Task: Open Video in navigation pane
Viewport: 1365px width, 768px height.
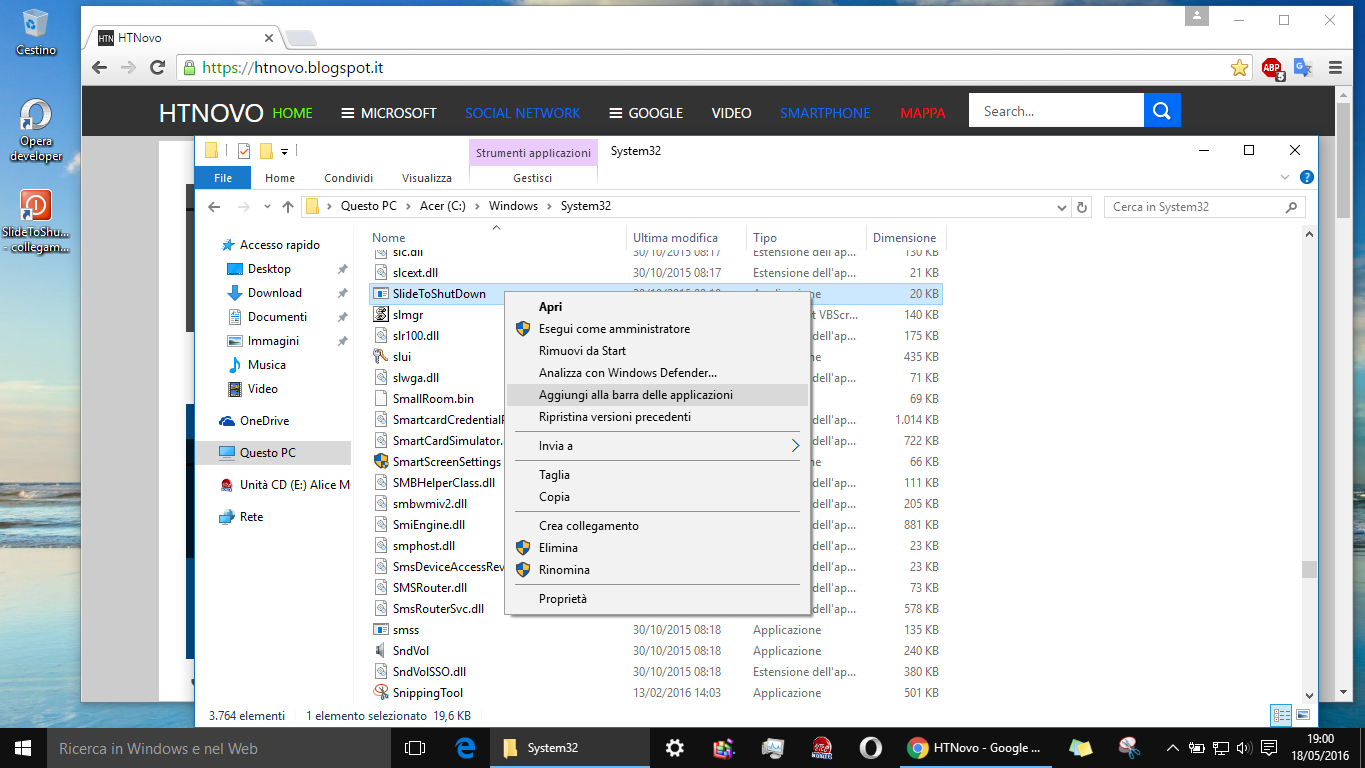Action: (262, 389)
